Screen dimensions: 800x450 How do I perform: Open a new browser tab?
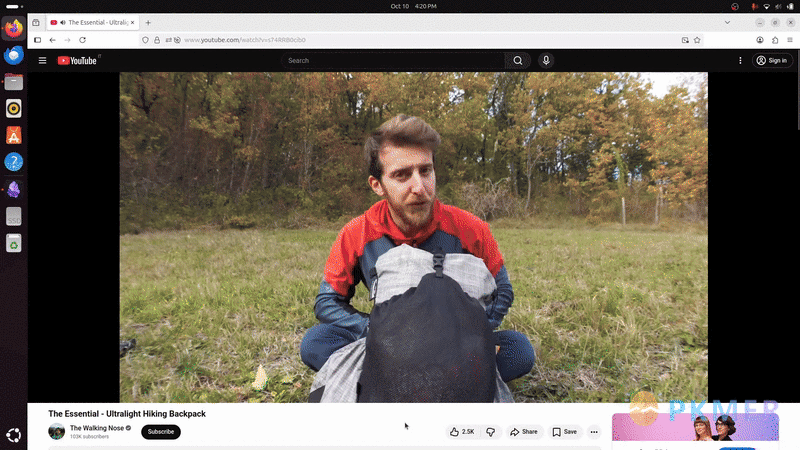point(148,22)
